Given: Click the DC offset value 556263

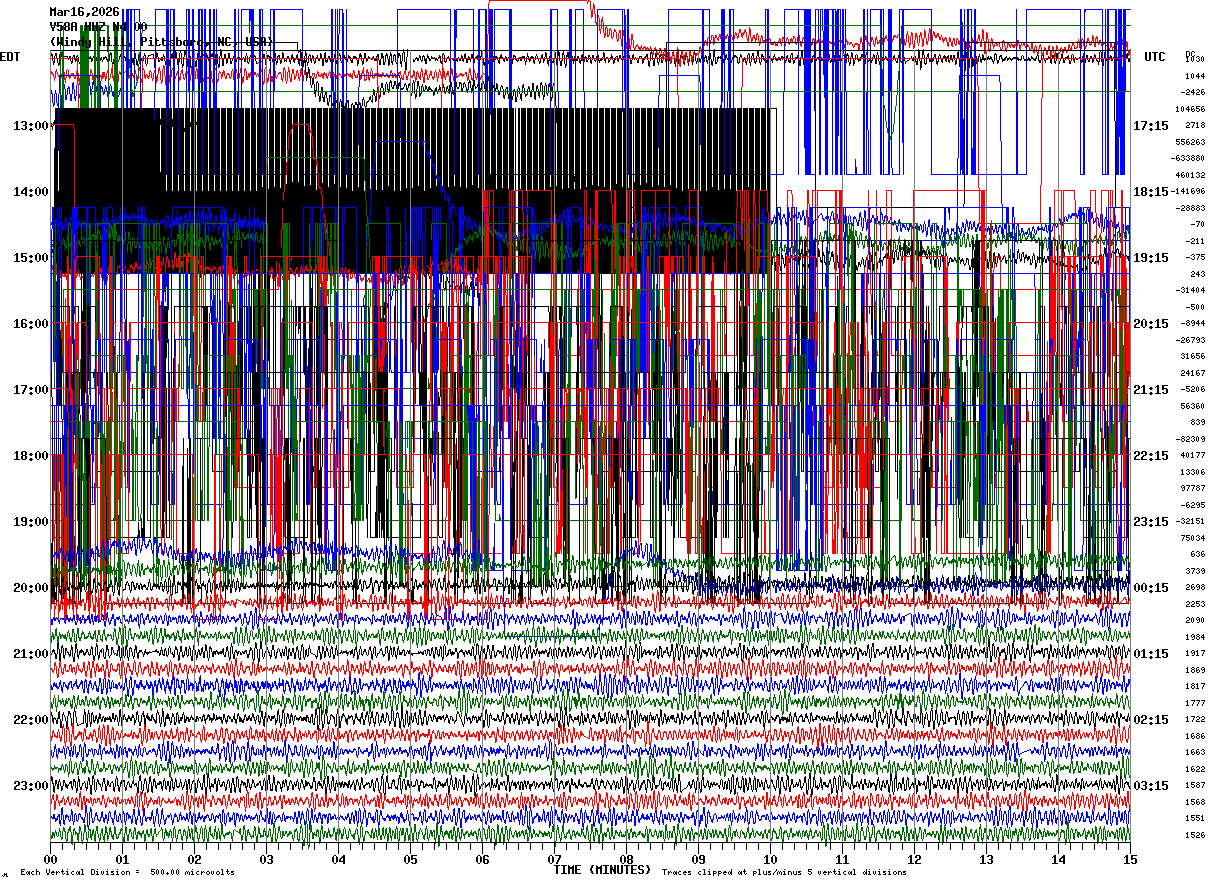Looking at the screenshot, I should coord(1191,142).
